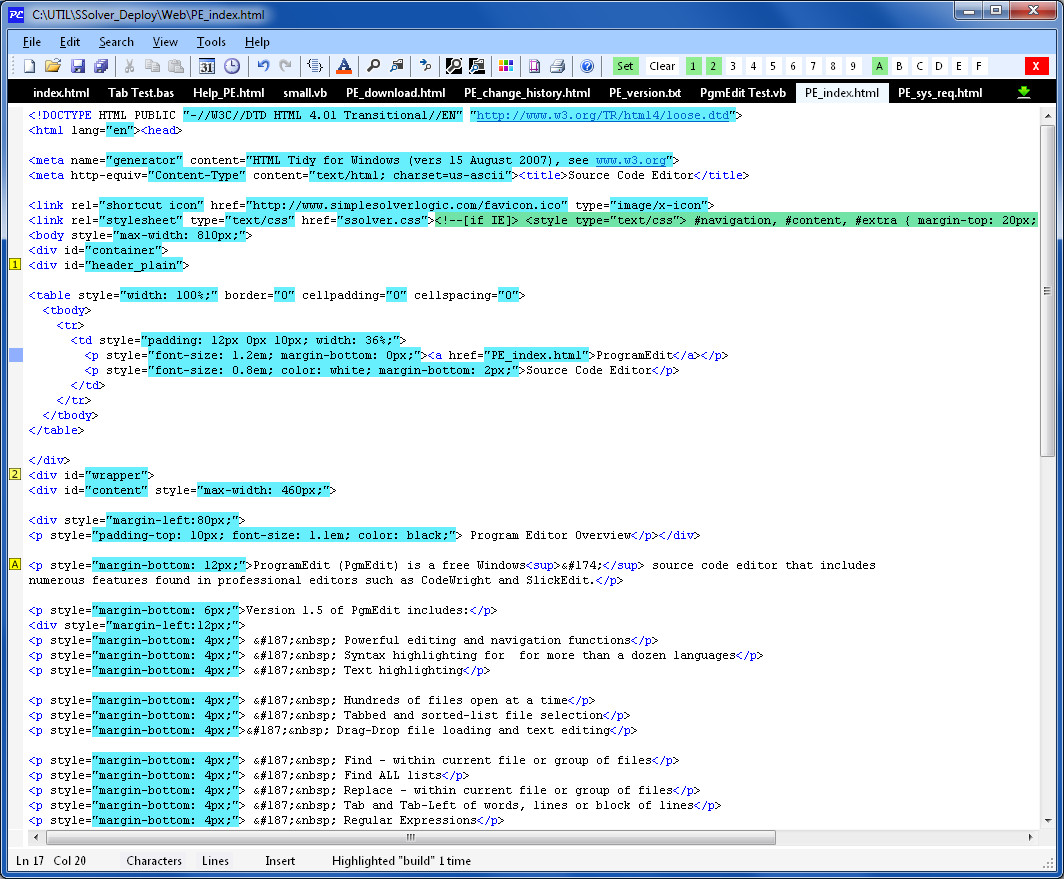Toggle bookmark 1 in the toolbar
Image resolution: width=1064 pixels, height=879 pixels.
coord(692,66)
